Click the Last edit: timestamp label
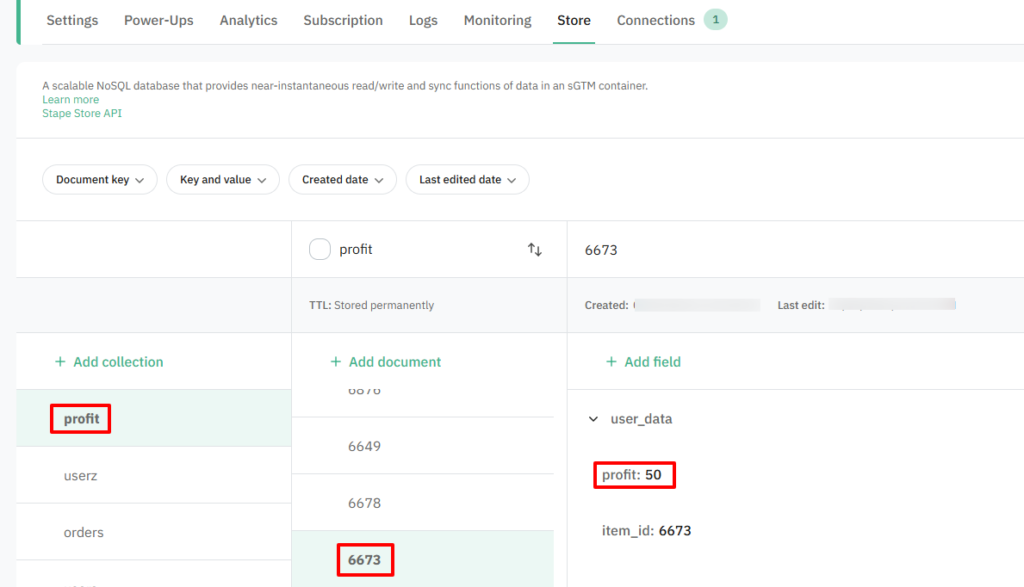1024x587 pixels. coord(801,305)
